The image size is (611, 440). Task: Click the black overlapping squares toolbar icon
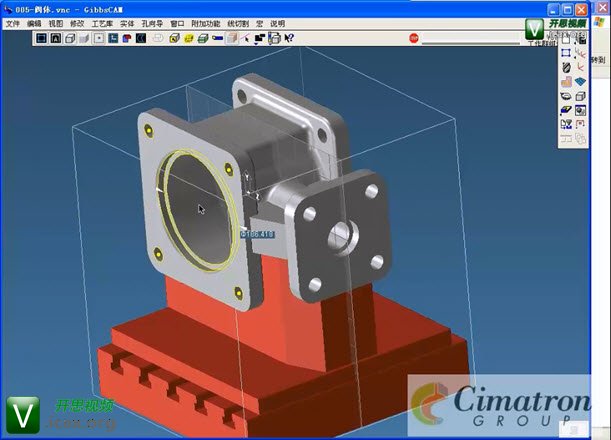(x=260, y=38)
